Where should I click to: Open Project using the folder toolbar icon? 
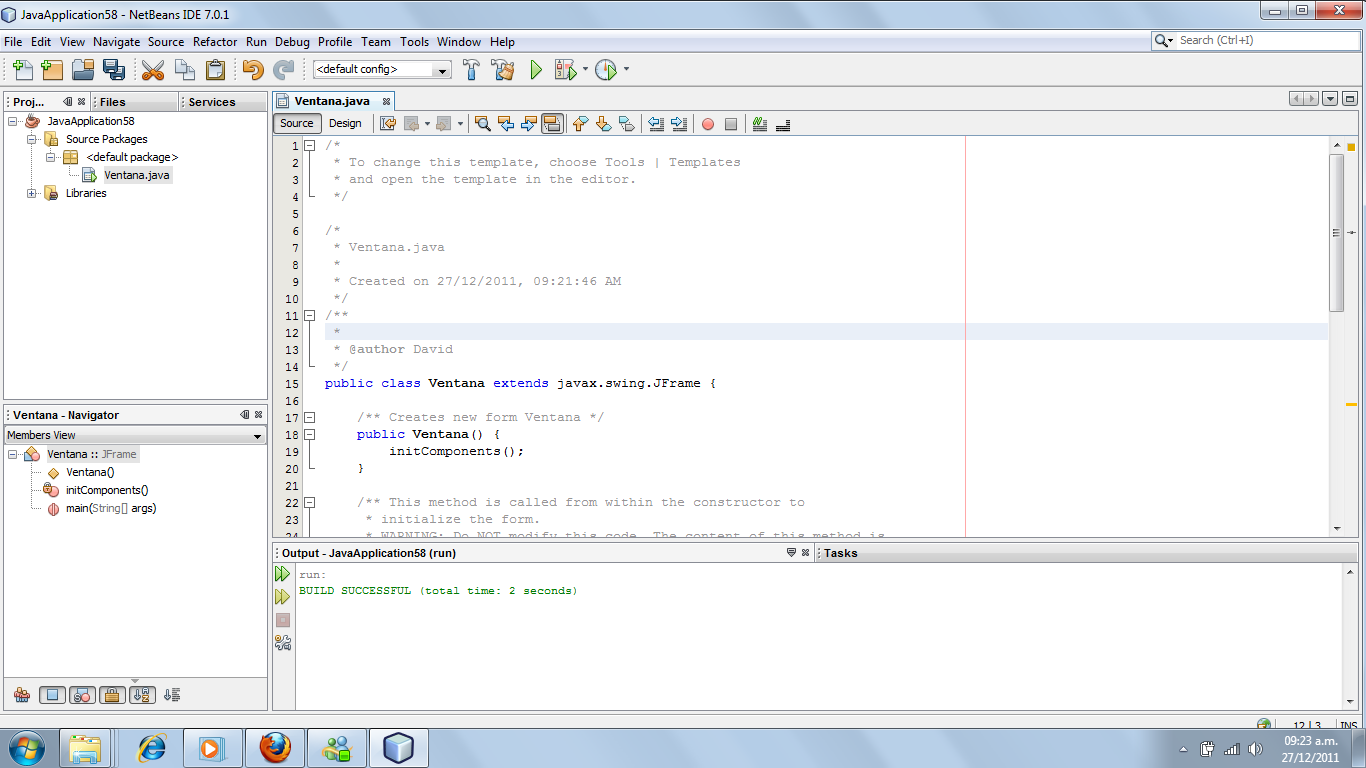[83, 70]
